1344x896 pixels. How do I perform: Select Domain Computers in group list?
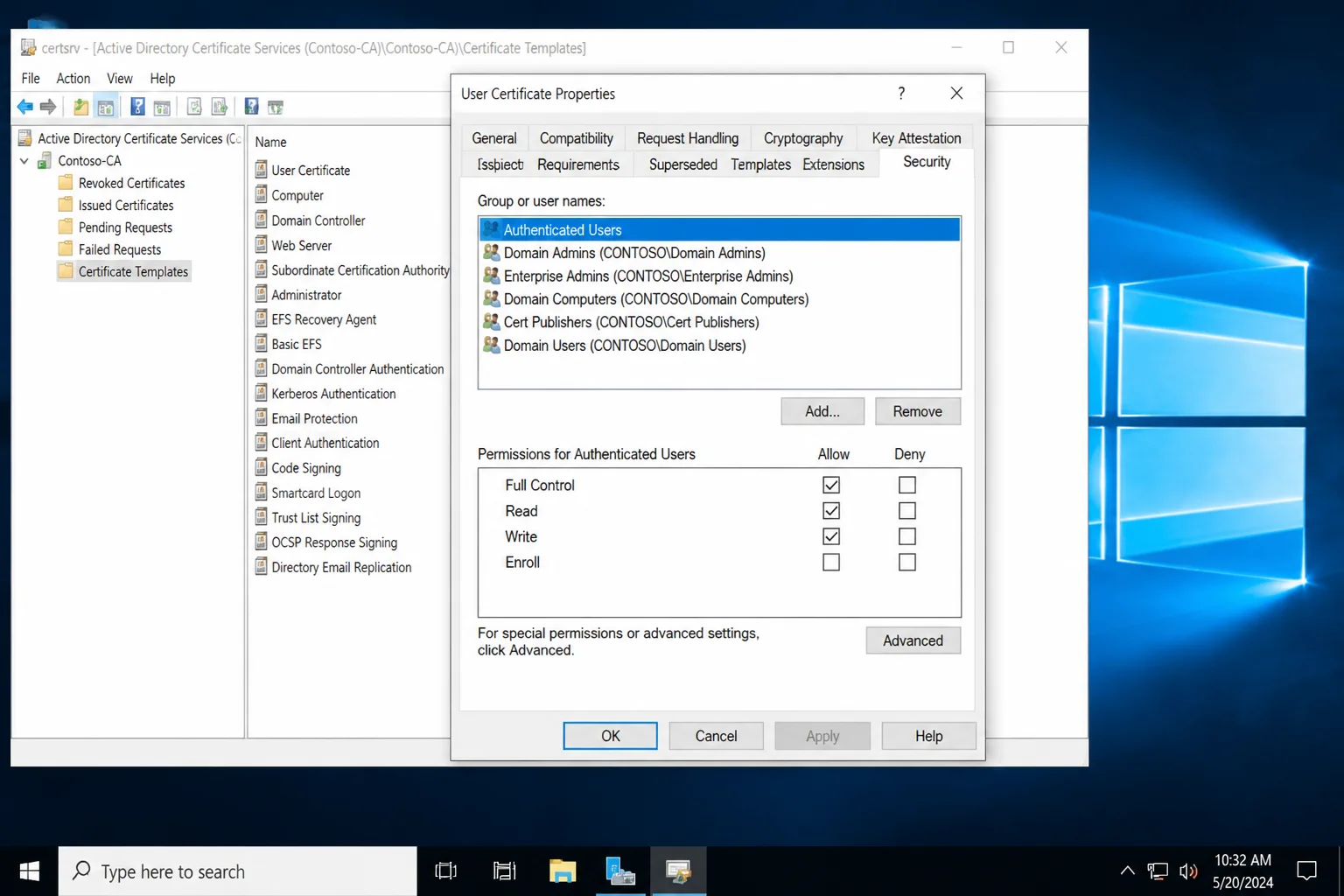tap(719, 299)
